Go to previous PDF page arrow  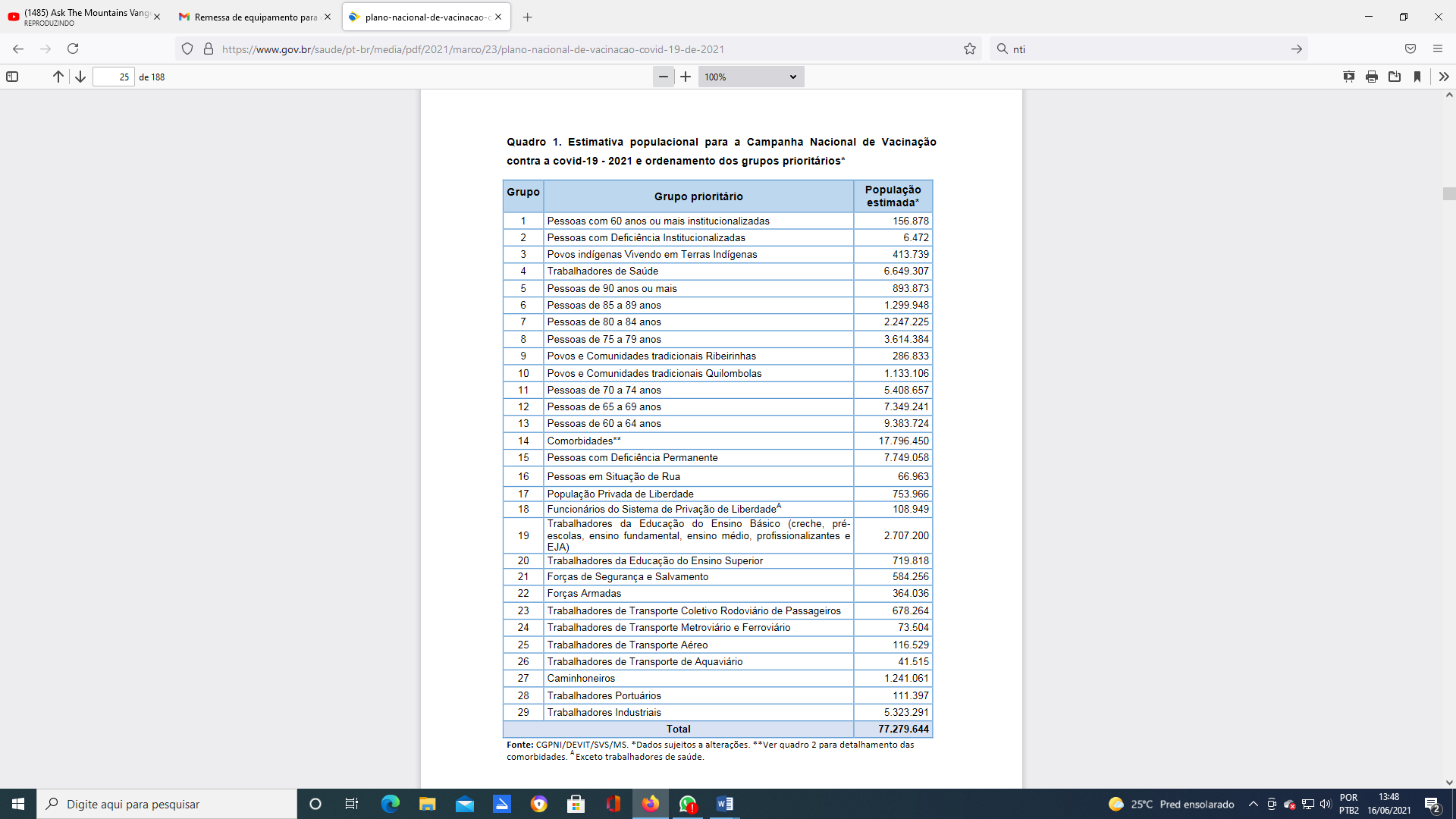[58, 77]
